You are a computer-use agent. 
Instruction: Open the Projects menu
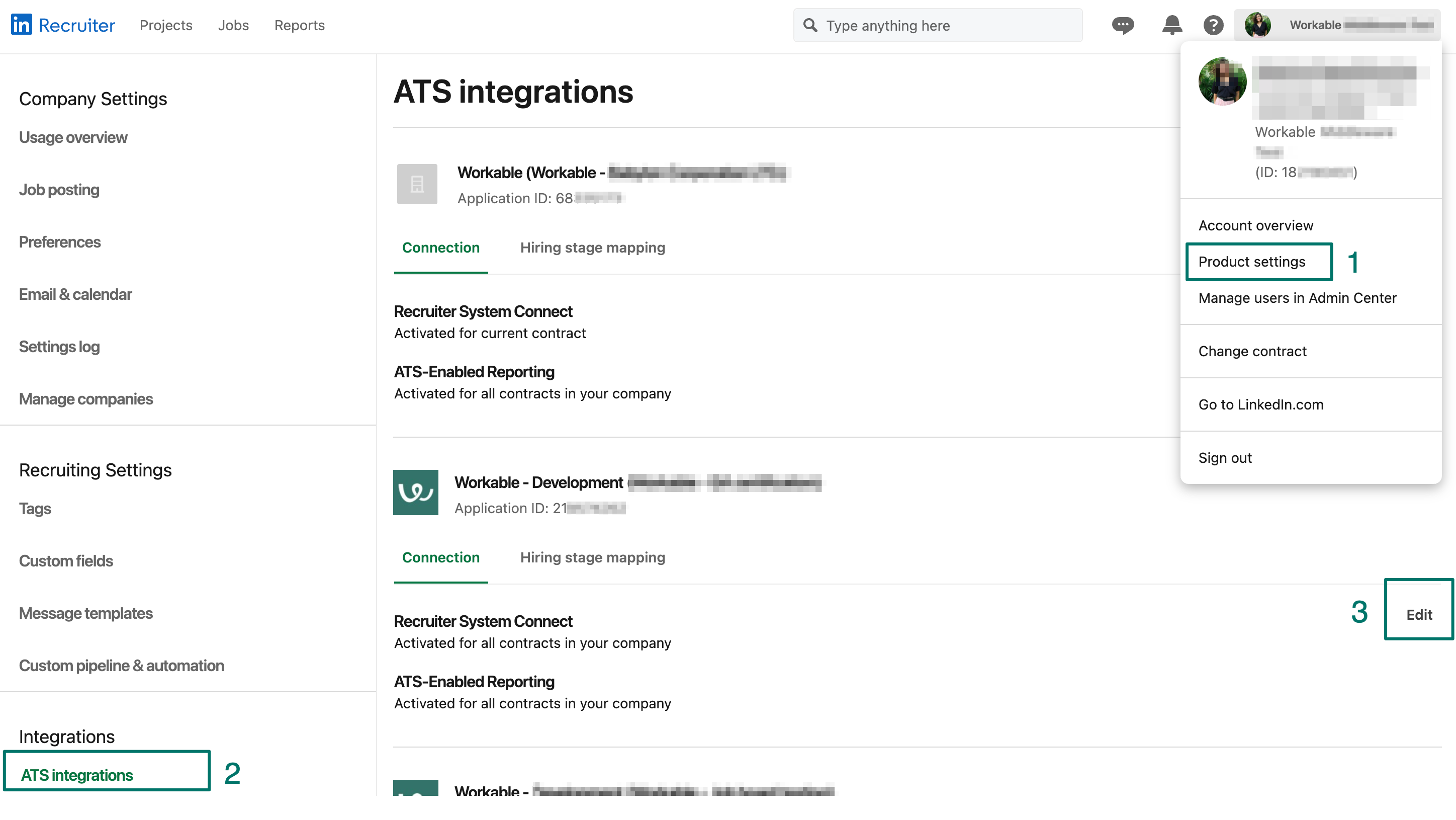point(166,25)
